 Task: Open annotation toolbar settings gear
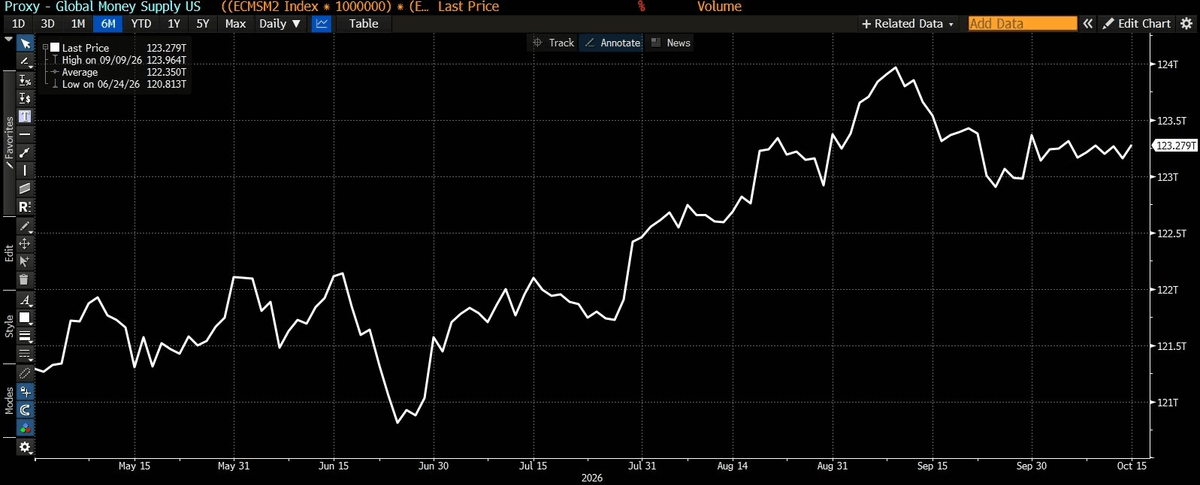(x=25, y=447)
